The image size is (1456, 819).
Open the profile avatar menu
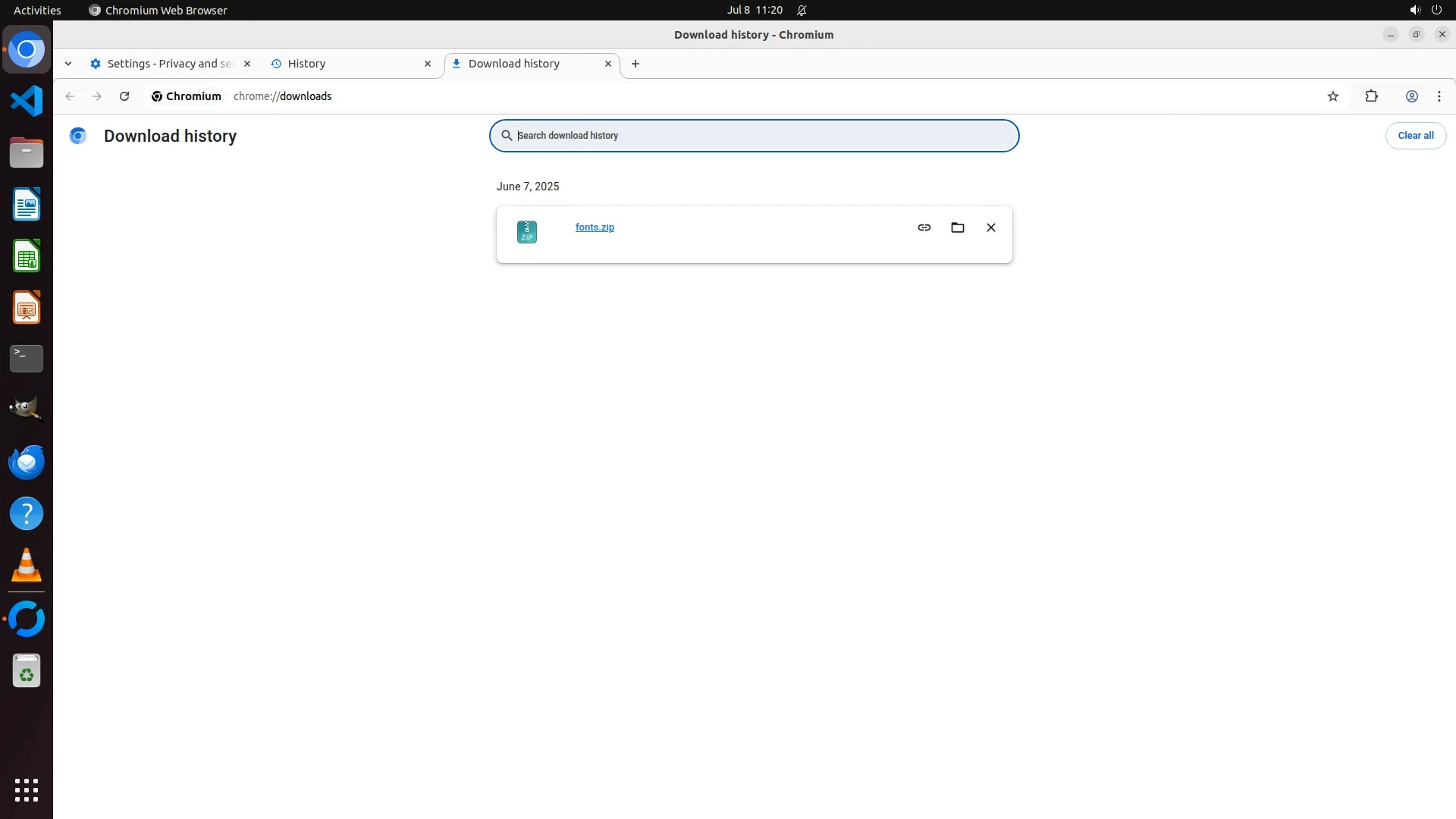click(x=1411, y=96)
